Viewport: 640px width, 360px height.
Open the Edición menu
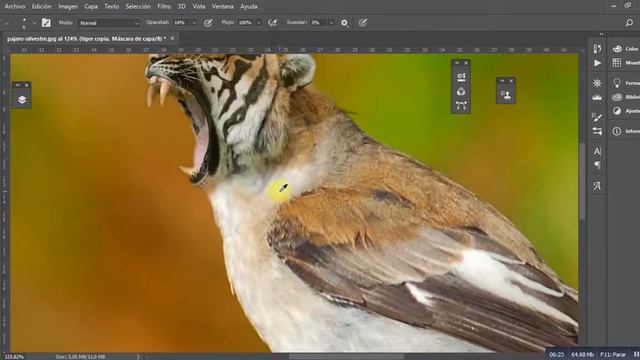(x=42, y=7)
